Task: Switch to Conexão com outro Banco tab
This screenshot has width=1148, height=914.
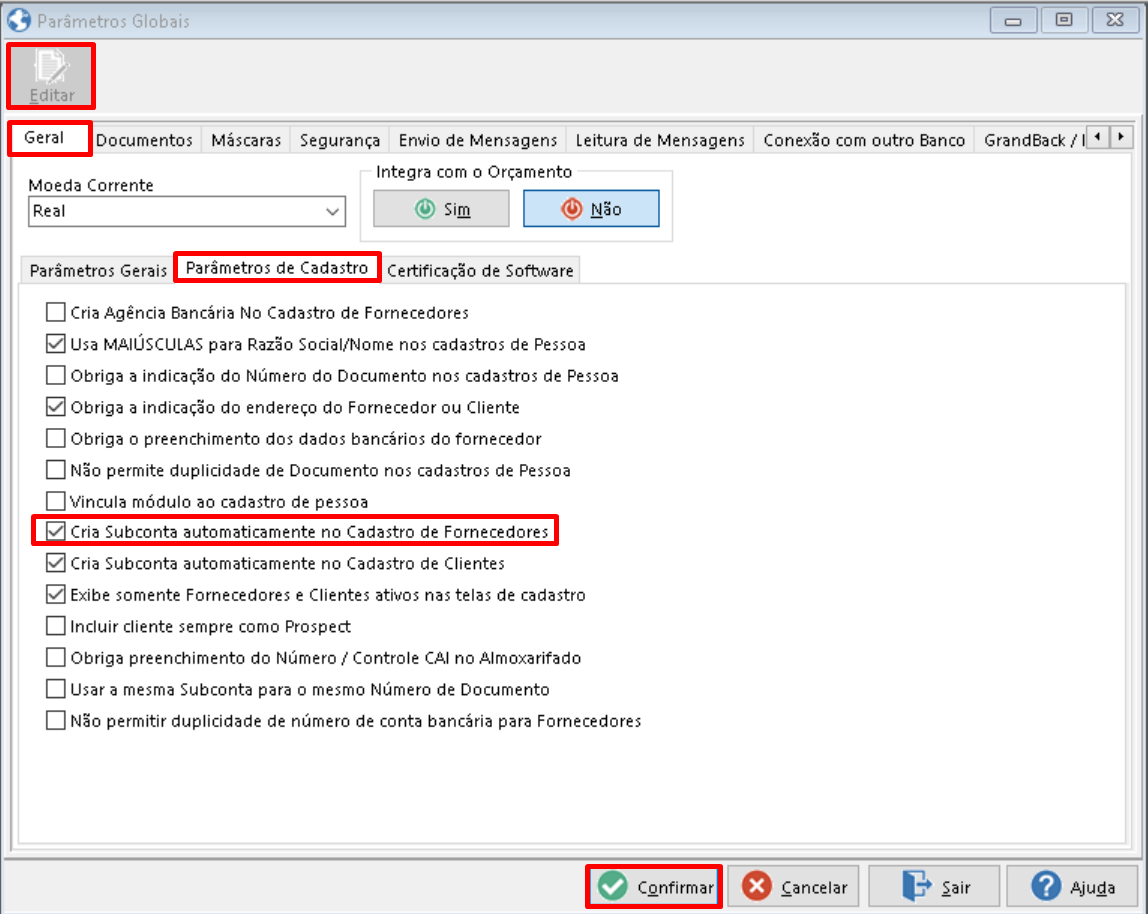Action: coord(864,140)
